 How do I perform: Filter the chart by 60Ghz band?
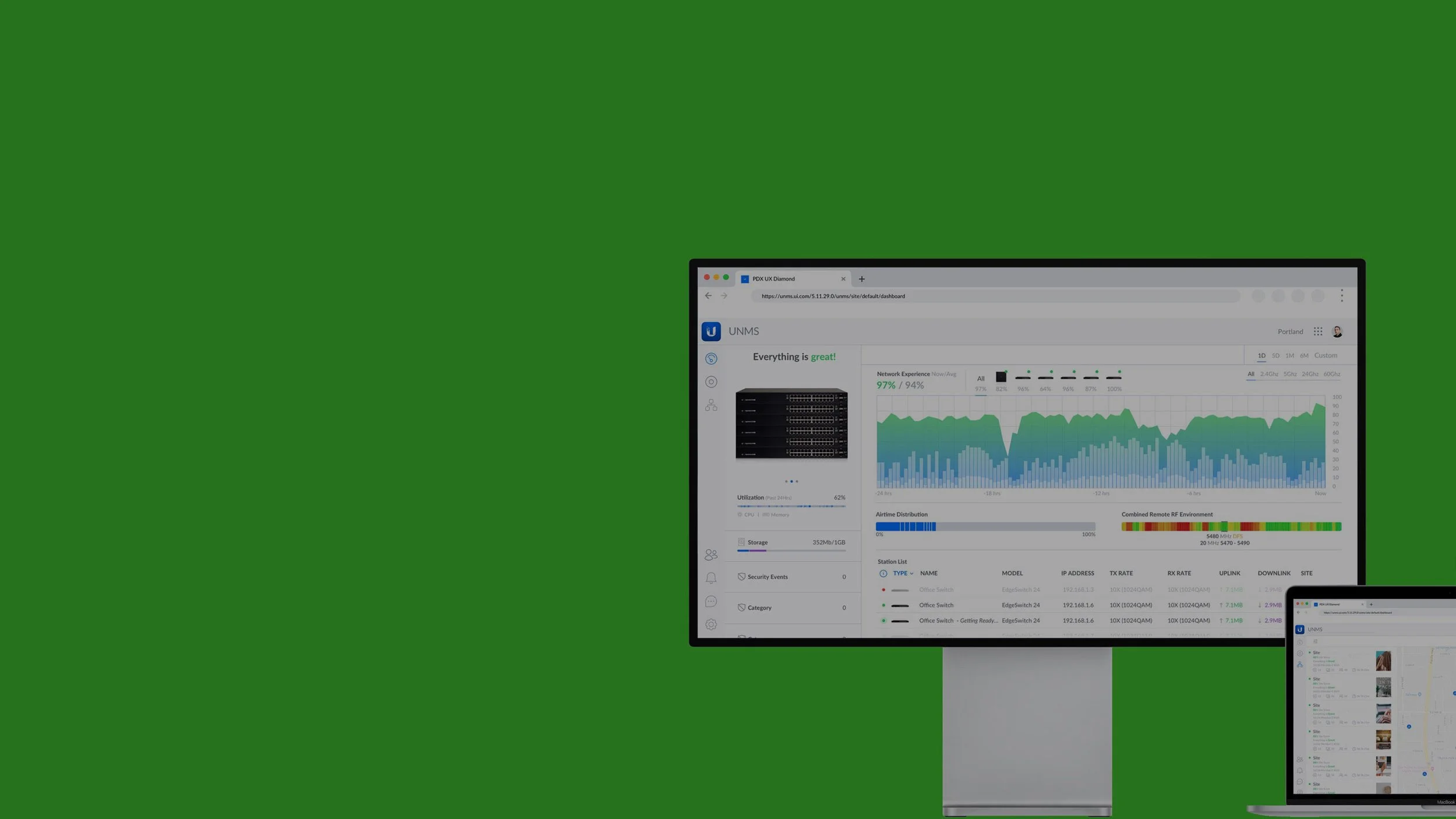[x=1331, y=375]
